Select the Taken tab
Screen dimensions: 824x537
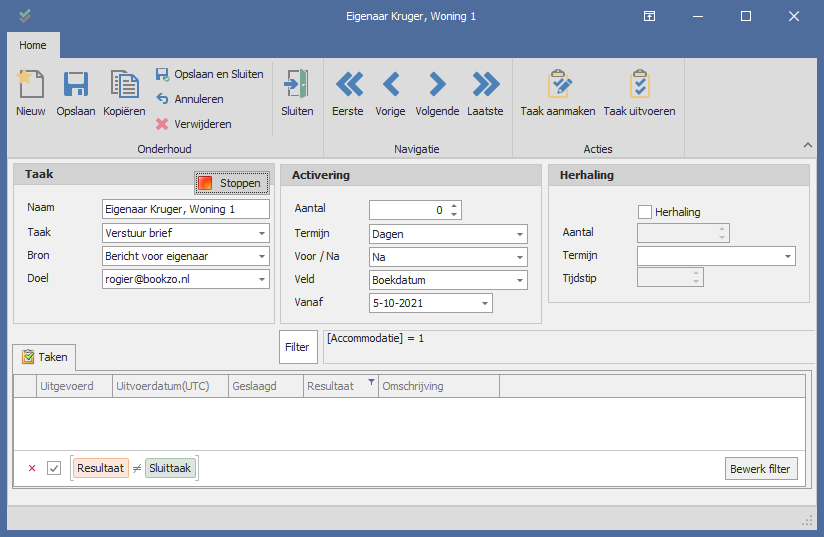[45, 357]
